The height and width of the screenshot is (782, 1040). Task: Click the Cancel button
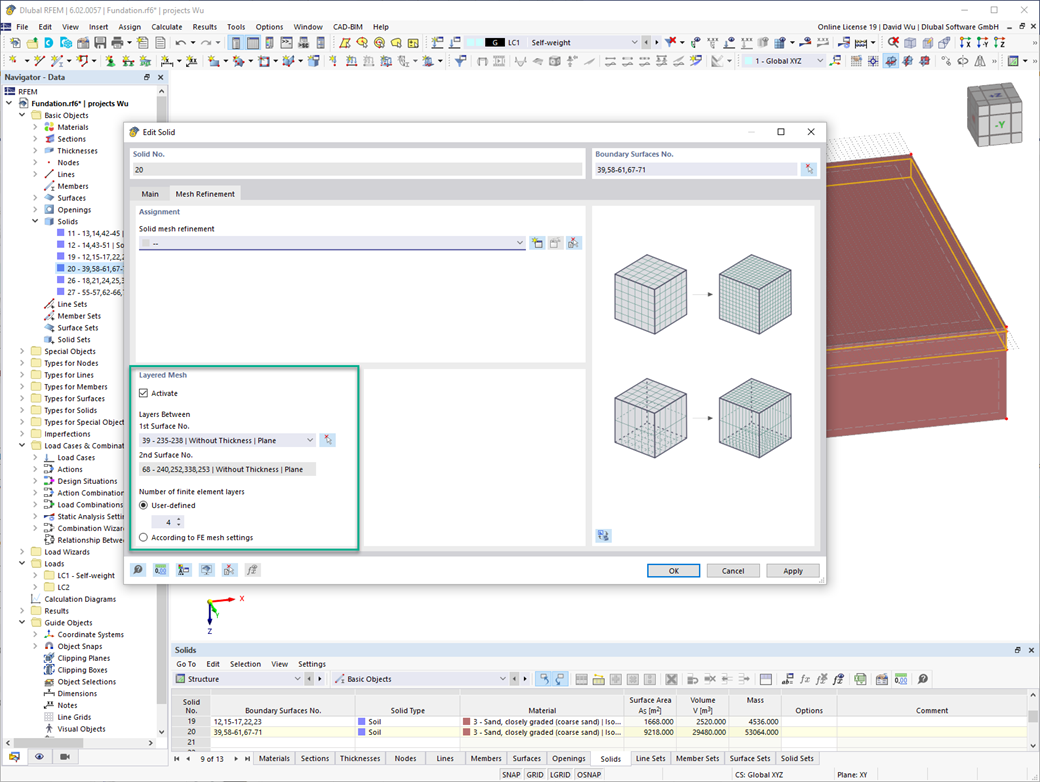tap(733, 570)
